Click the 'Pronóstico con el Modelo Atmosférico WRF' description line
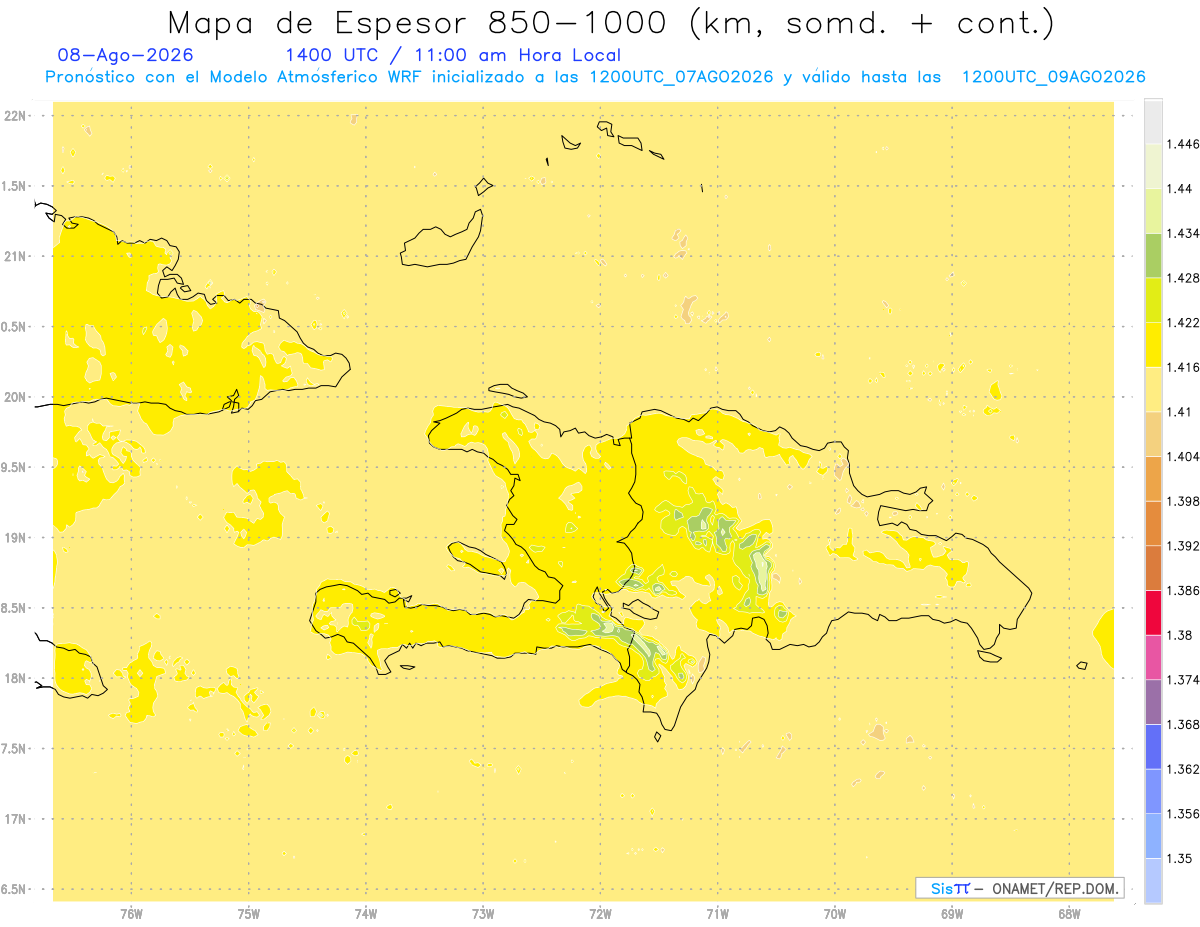This screenshot has width=1200, height=927. coord(595,77)
